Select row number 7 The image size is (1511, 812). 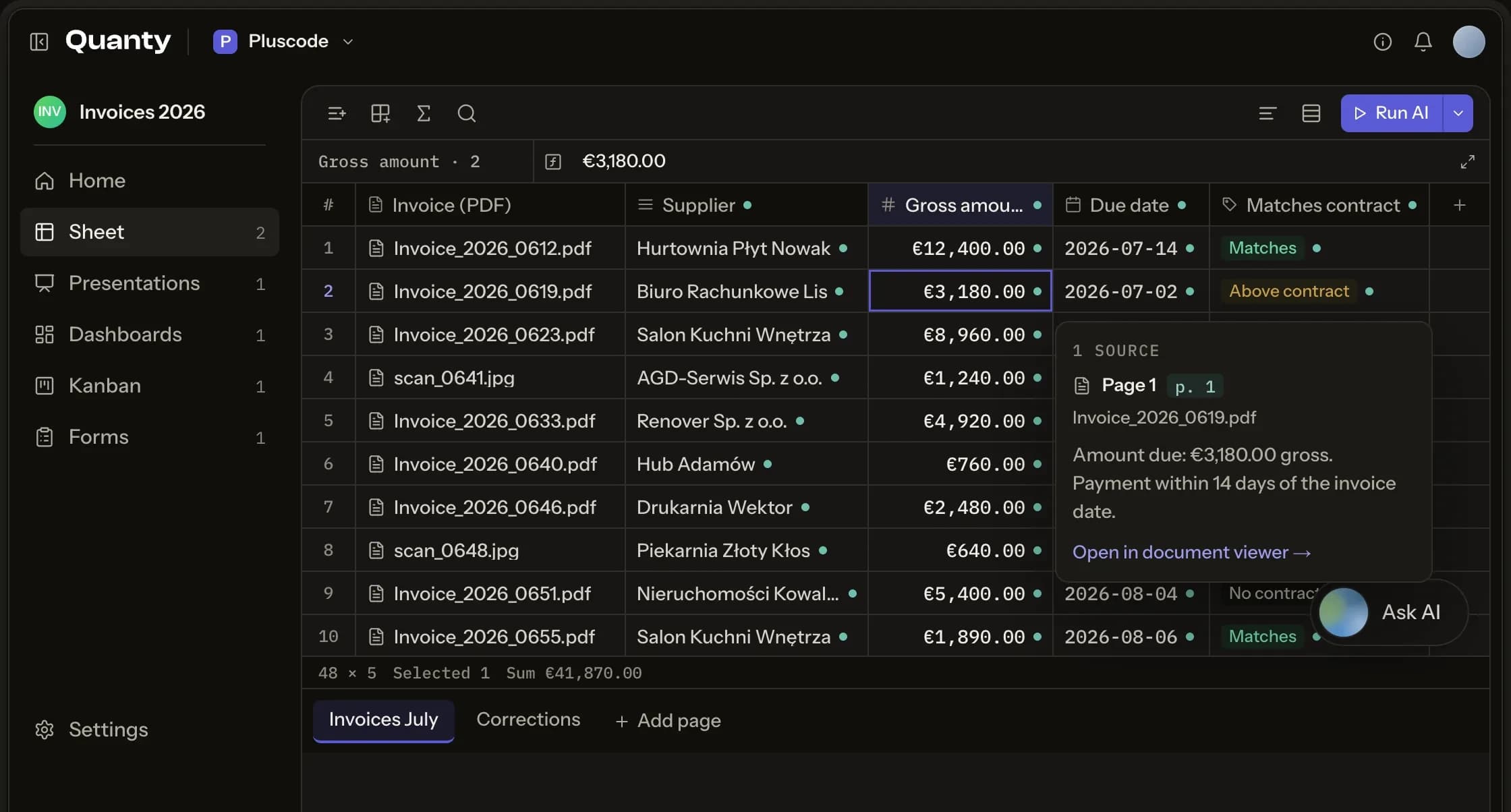[x=329, y=507]
